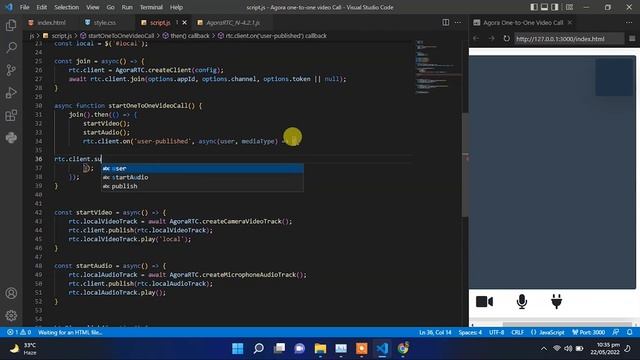Split the editor to the right
640x360 pixels.
[x=446, y=22]
